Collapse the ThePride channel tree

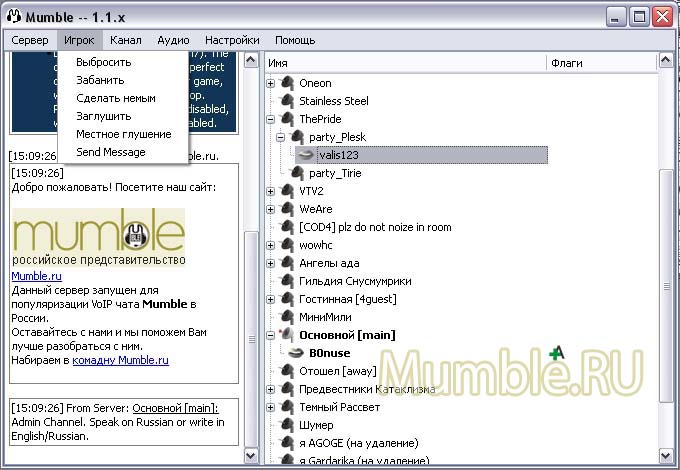(271, 119)
